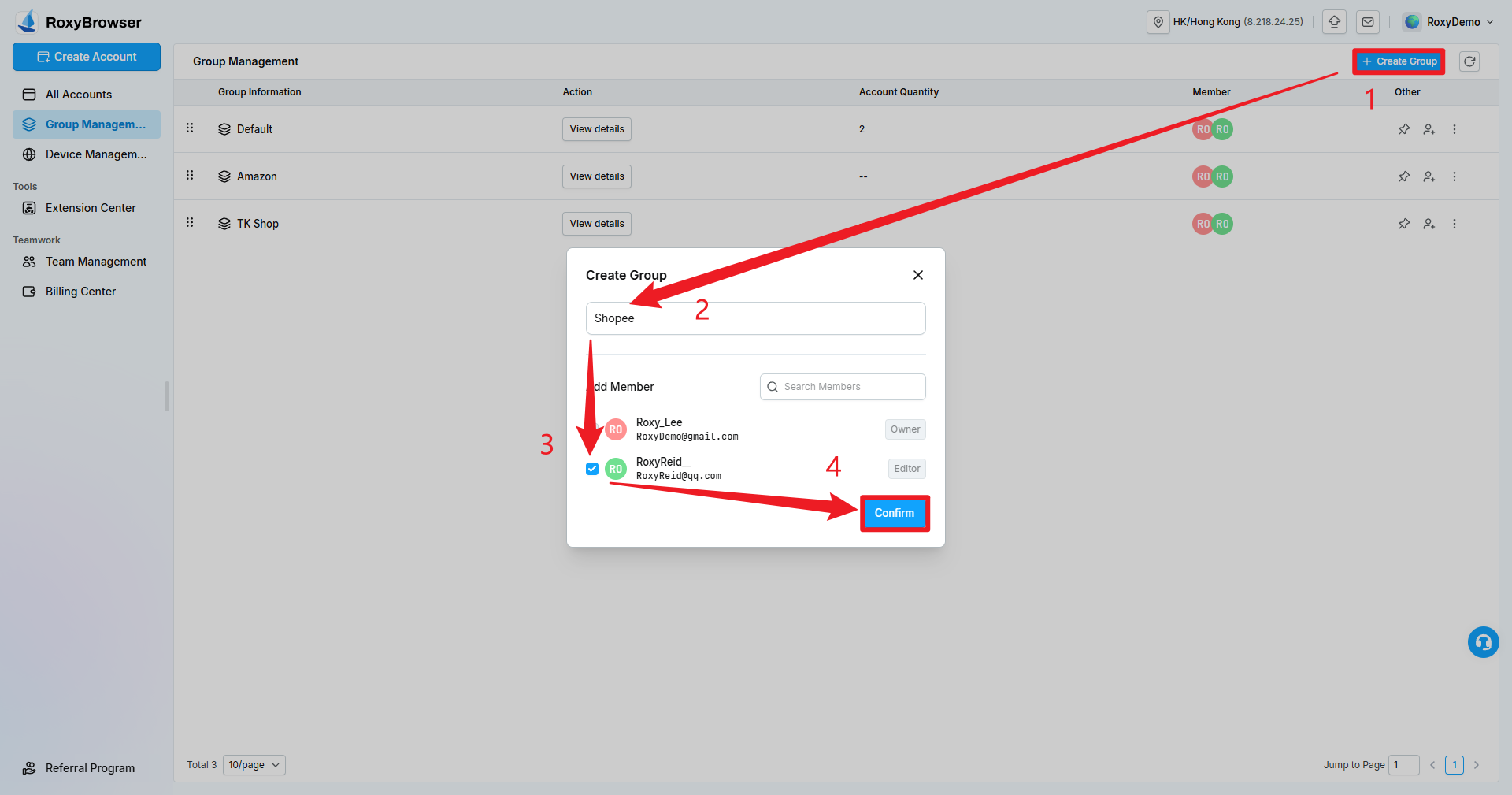The image size is (1512, 795).
Task: Pin the Default group
Action: click(x=1404, y=129)
